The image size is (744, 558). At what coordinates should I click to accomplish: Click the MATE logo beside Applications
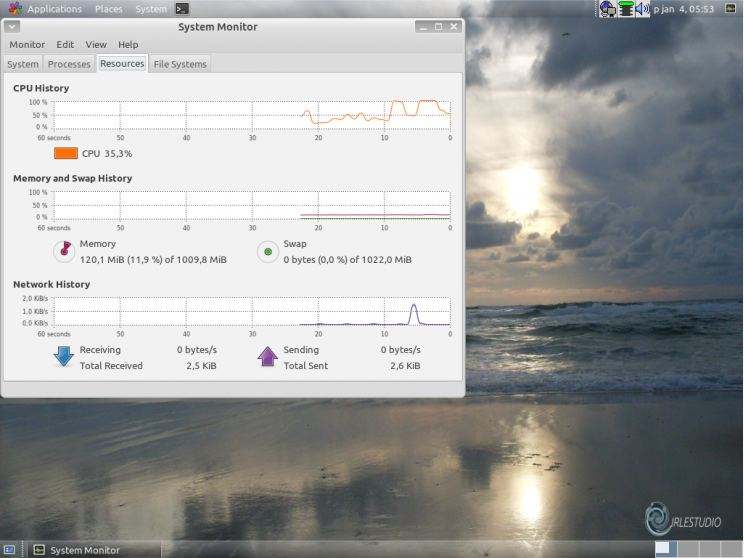15,9
